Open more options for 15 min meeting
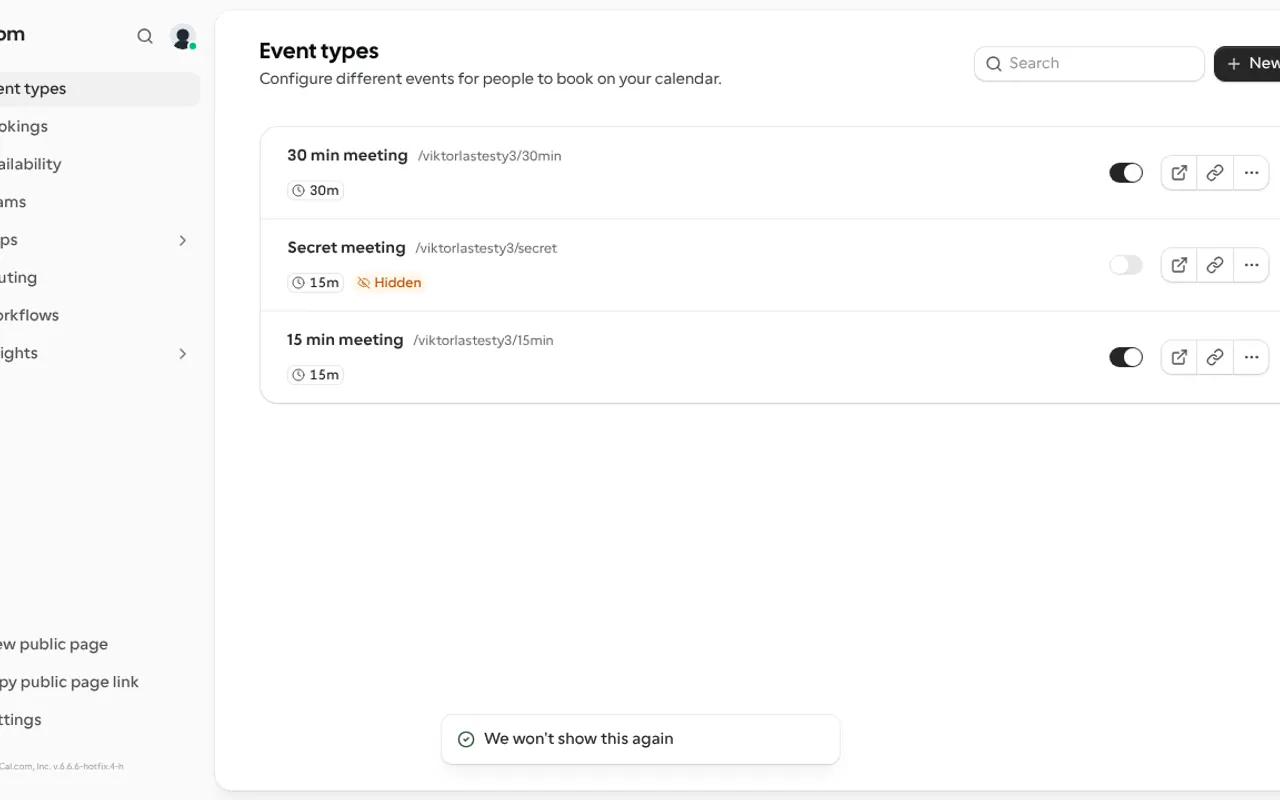The width and height of the screenshot is (1280, 800). click(x=1251, y=357)
